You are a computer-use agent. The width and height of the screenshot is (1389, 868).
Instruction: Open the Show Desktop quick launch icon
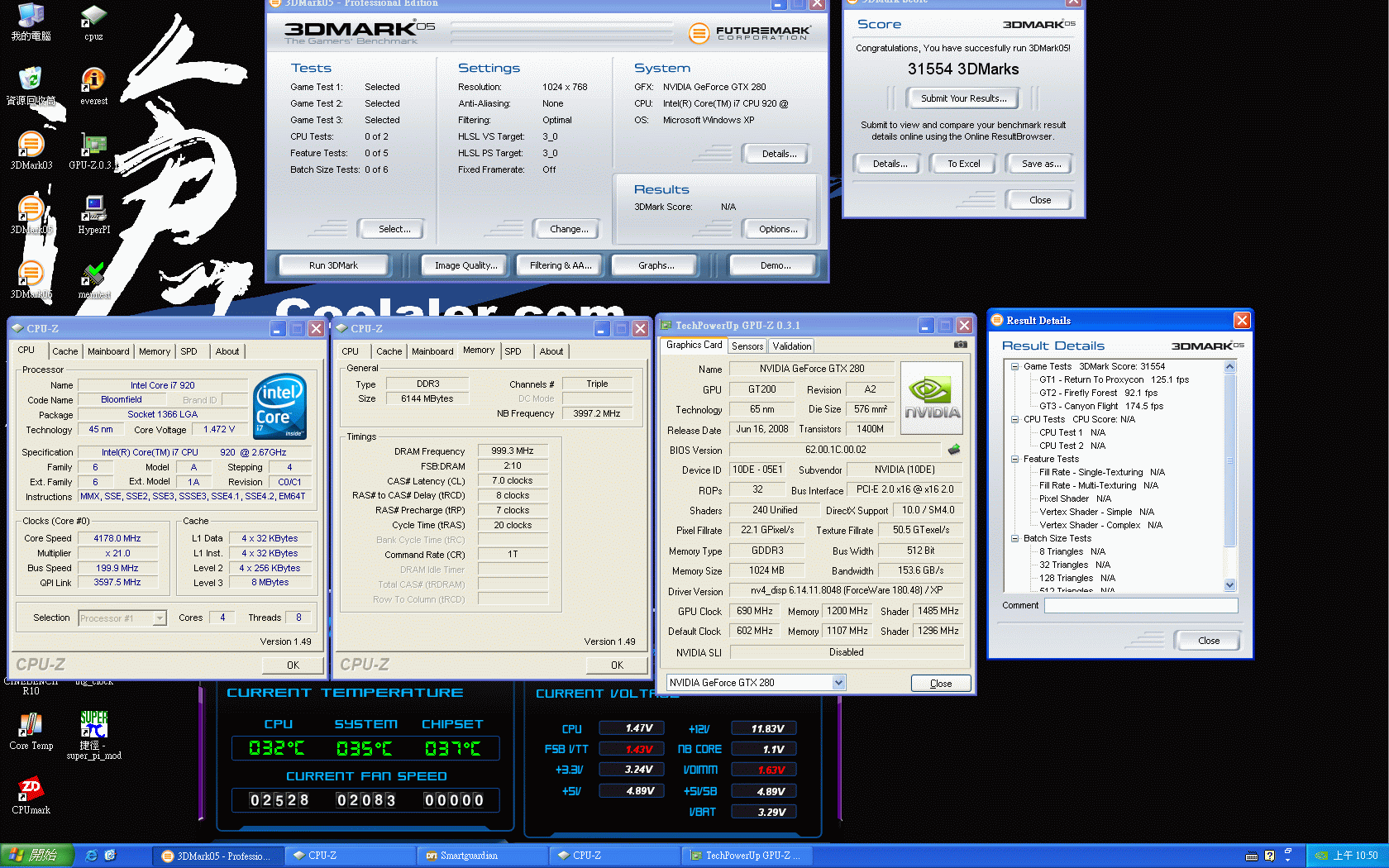click(110, 856)
